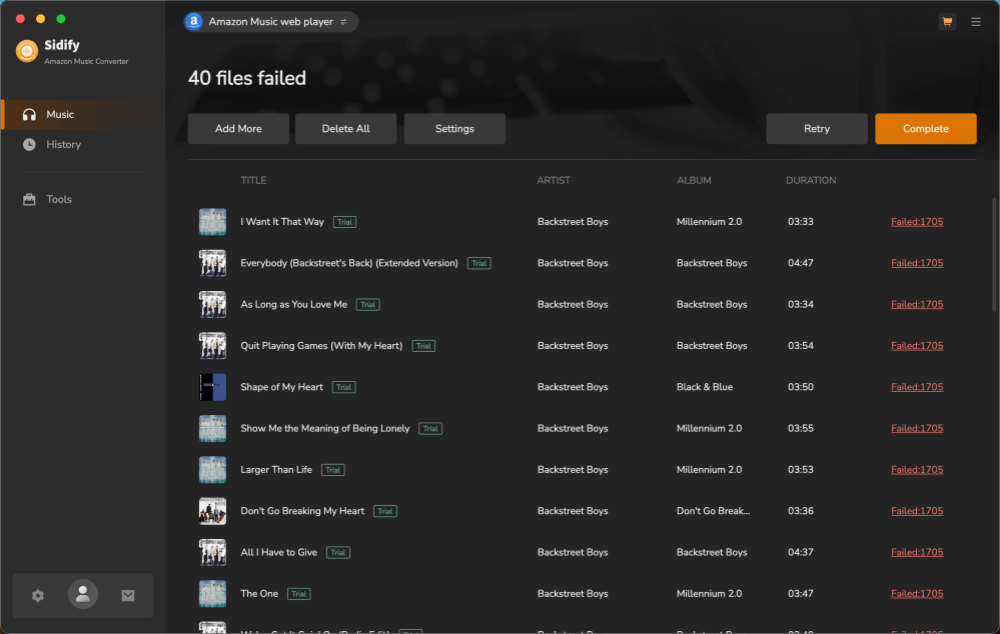The width and height of the screenshot is (1000, 634).
Task: Select Music in the sidebar
Action: pos(83,114)
